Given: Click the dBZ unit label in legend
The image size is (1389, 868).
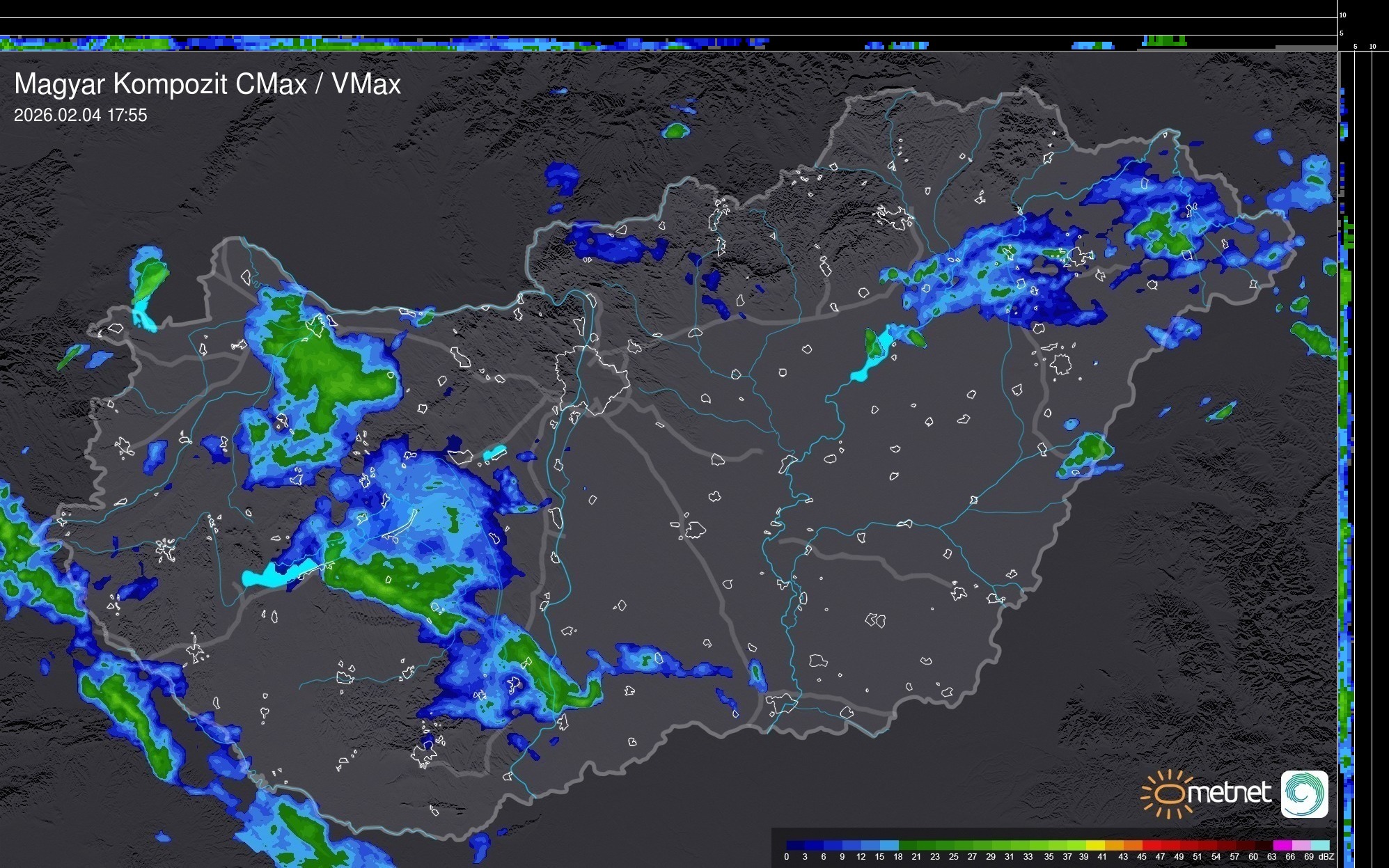Looking at the screenshot, I should pos(1326,857).
